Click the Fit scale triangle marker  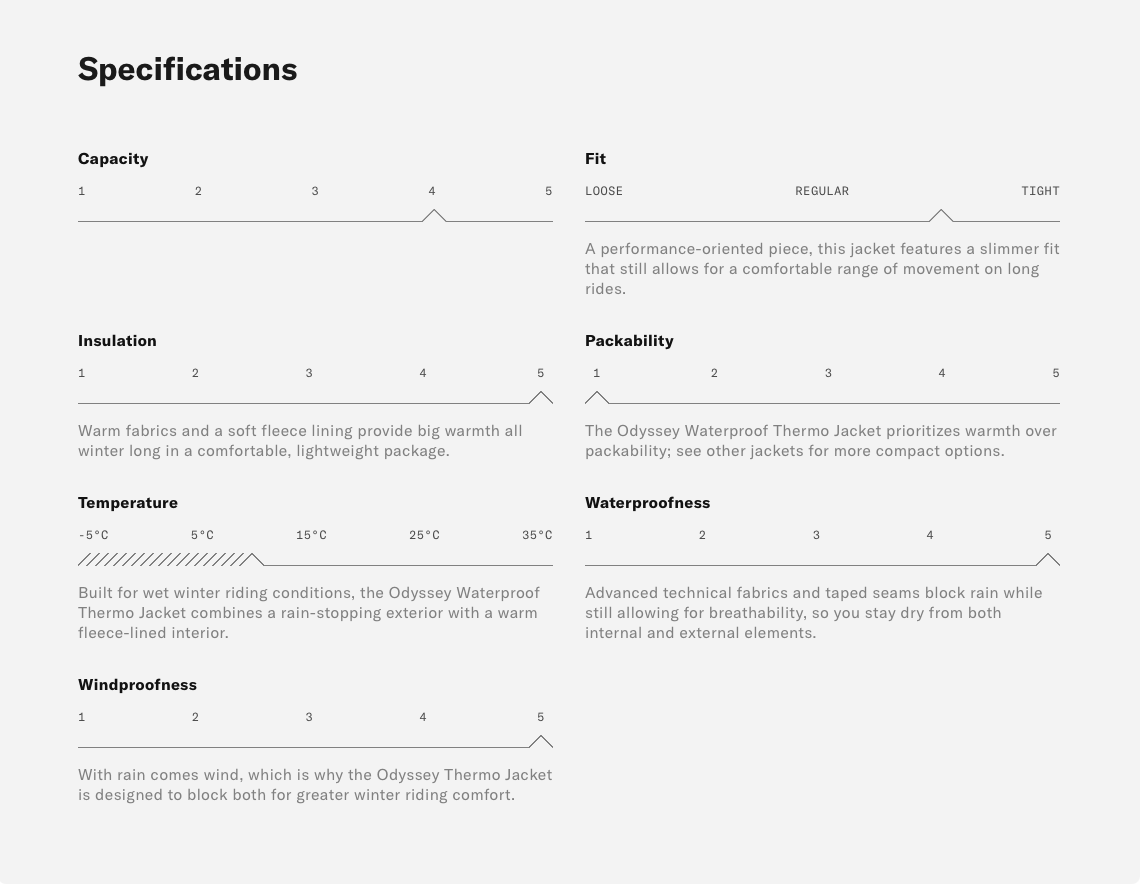click(940, 215)
